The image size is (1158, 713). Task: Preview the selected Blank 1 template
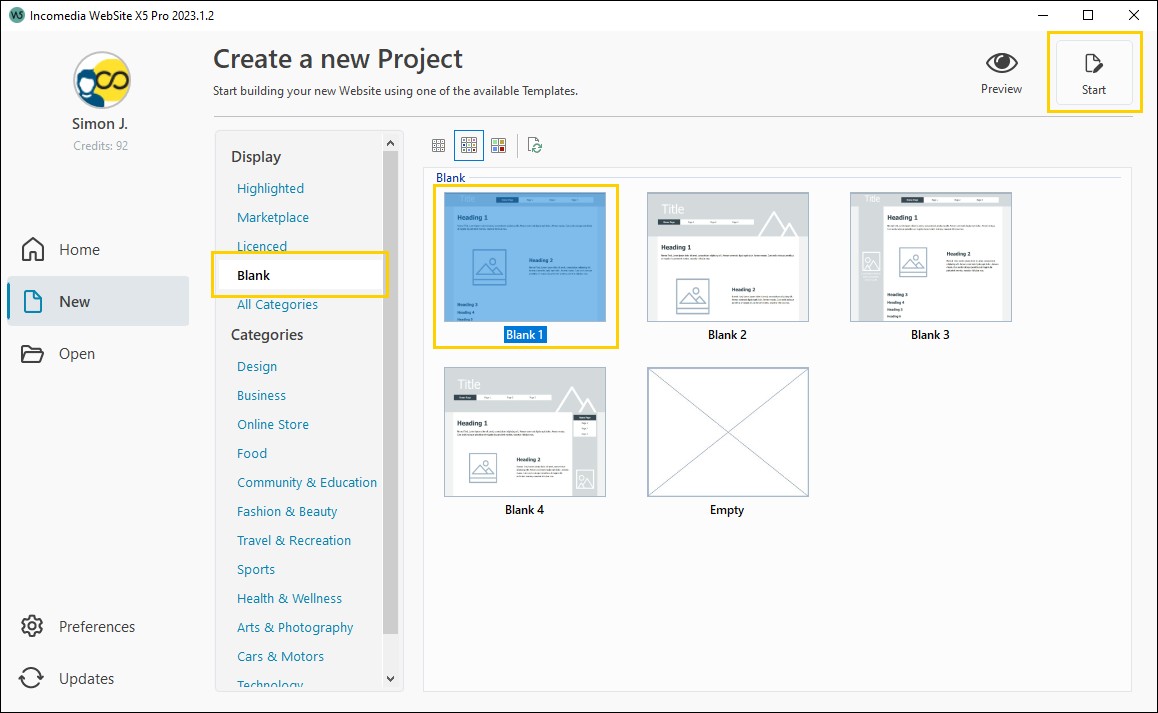click(x=1001, y=70)
